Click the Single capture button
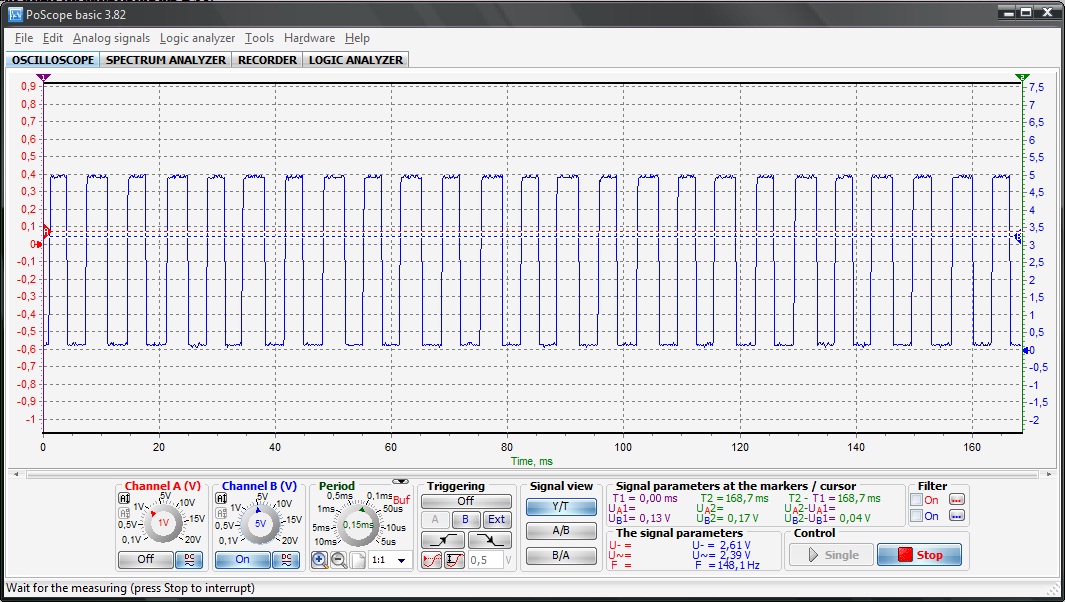 click(831, 555)
